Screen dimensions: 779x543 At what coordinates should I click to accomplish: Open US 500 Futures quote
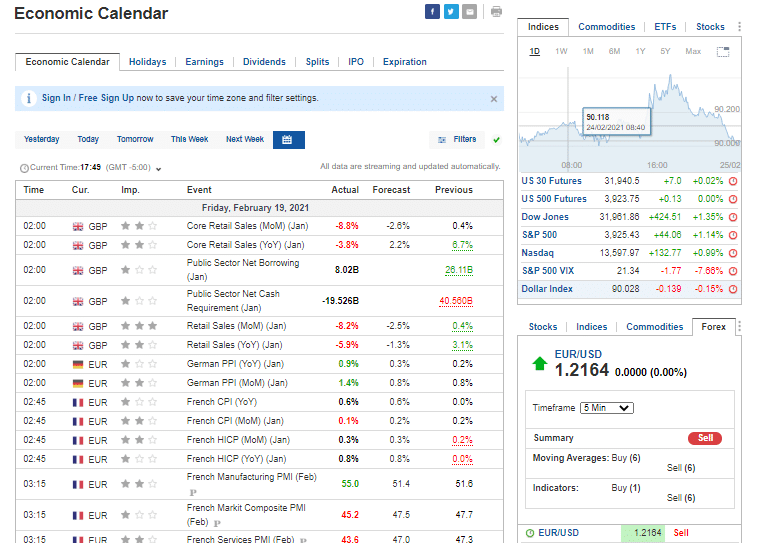pyautogui.click(x=554, y=199)
